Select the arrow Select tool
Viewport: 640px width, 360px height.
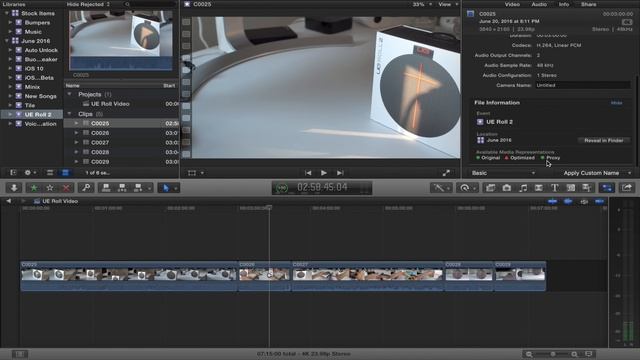[166, 188]
